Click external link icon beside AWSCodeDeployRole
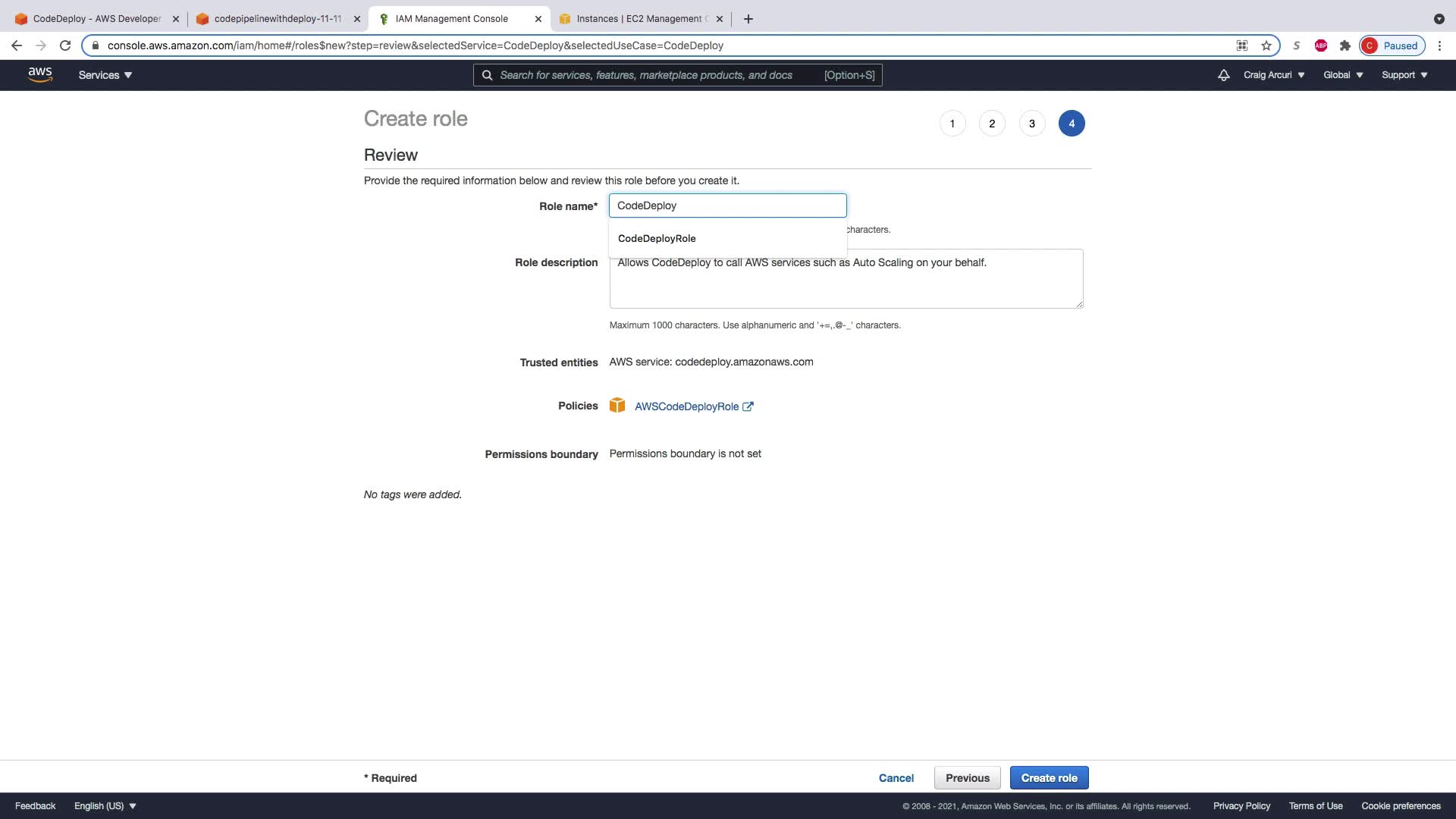 pyautogui.click(x=748, y=406)
